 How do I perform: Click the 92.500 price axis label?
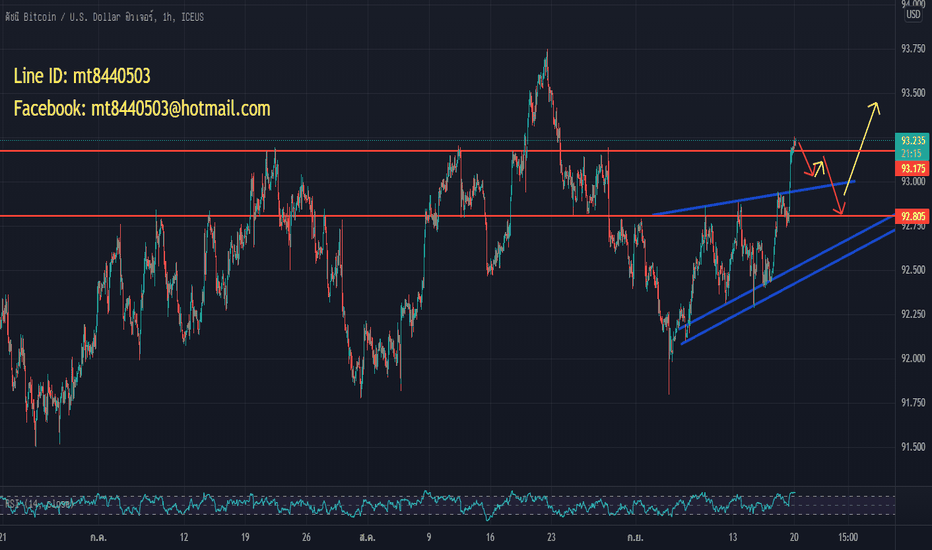913,270
